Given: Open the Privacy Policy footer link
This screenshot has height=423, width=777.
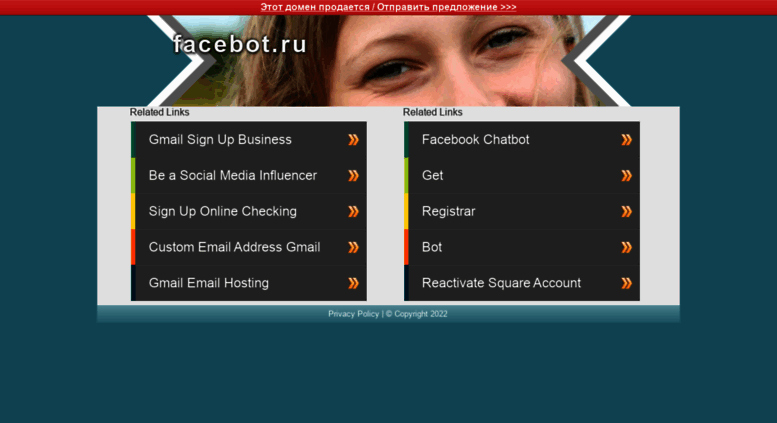Looking at the screenshot, I should point(353,314).
